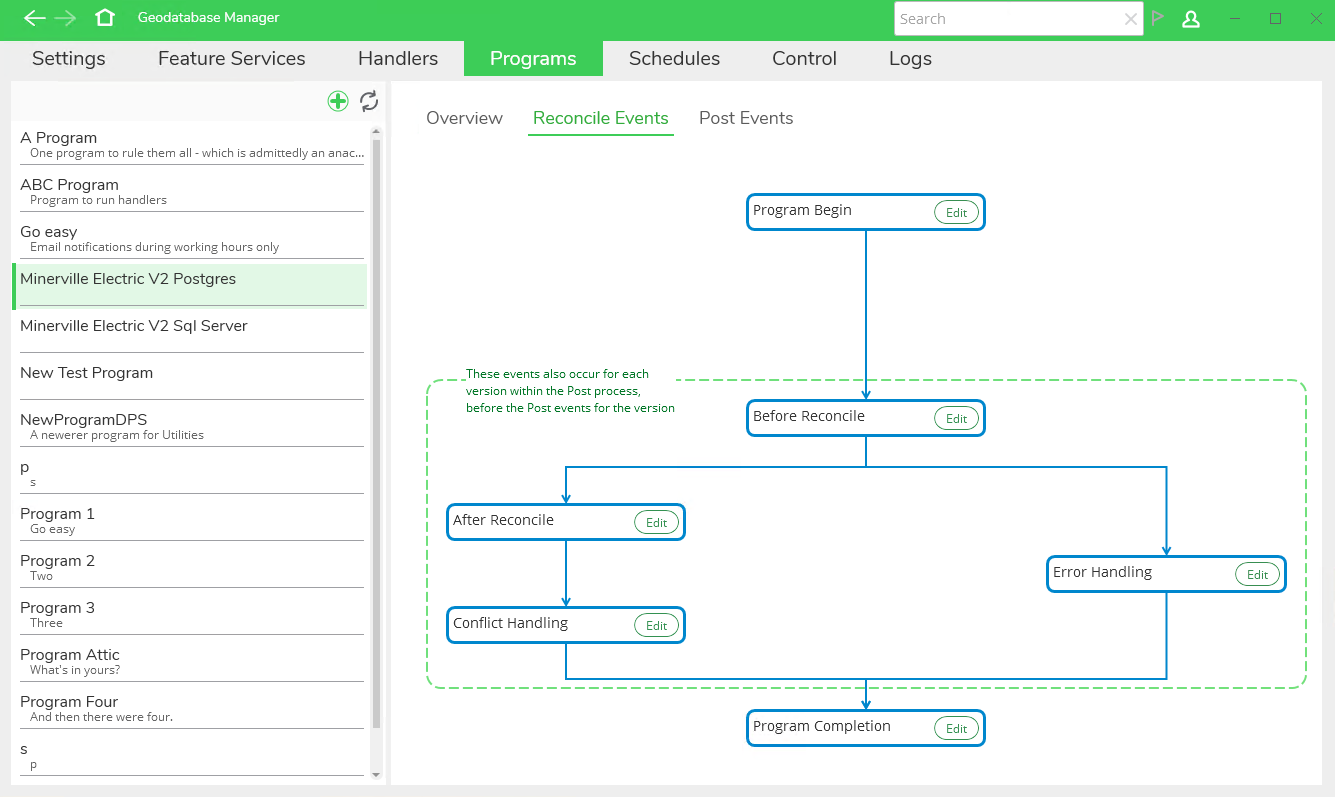Open the Overview tab
Viewport: 1335px width, 797px height.
(x=464, y=118)
